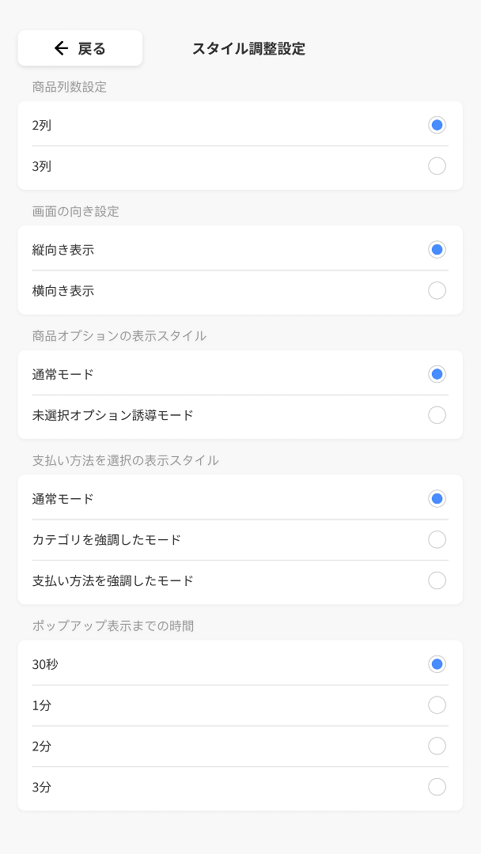Click the 3分 row label
This screenshot has height=854, width=481.
point(42,788)
